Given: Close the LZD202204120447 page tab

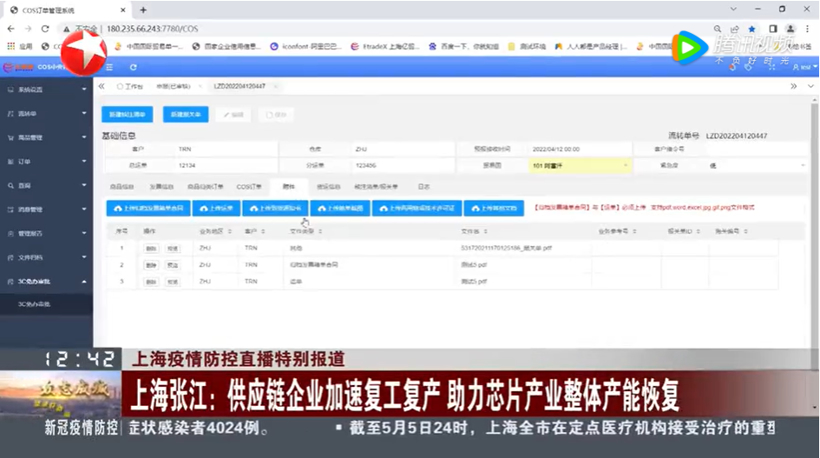Looking at the screenshot, I should (275, 86).
